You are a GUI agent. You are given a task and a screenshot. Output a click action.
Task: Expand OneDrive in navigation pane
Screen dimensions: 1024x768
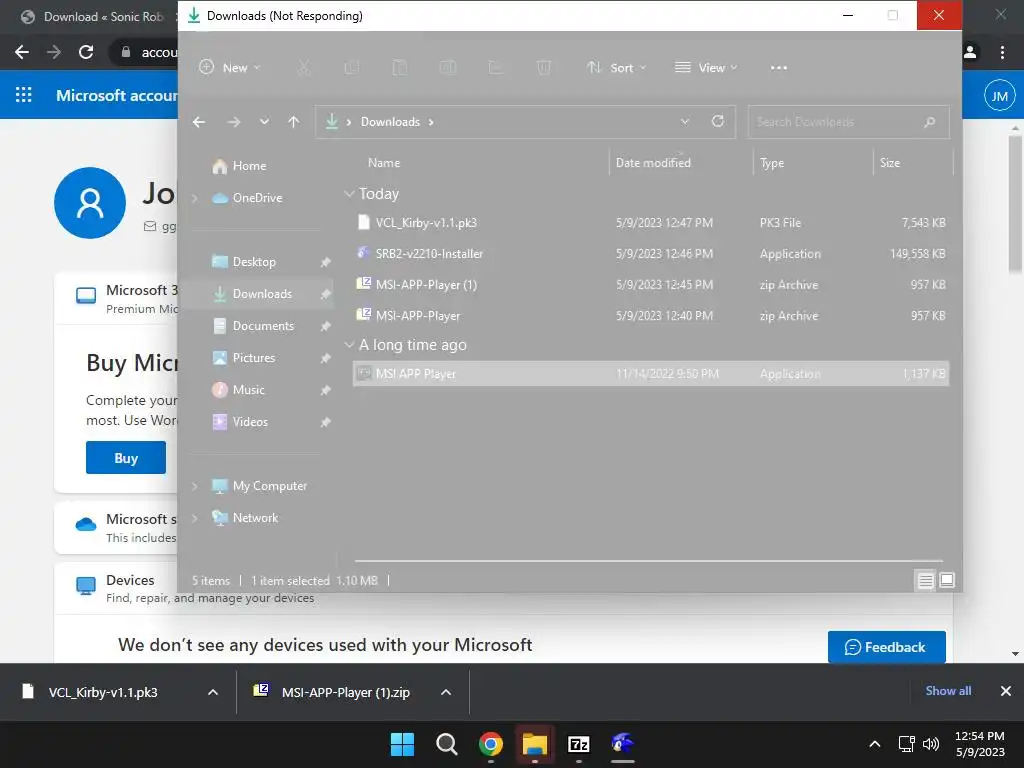click(x=195, y=198)
